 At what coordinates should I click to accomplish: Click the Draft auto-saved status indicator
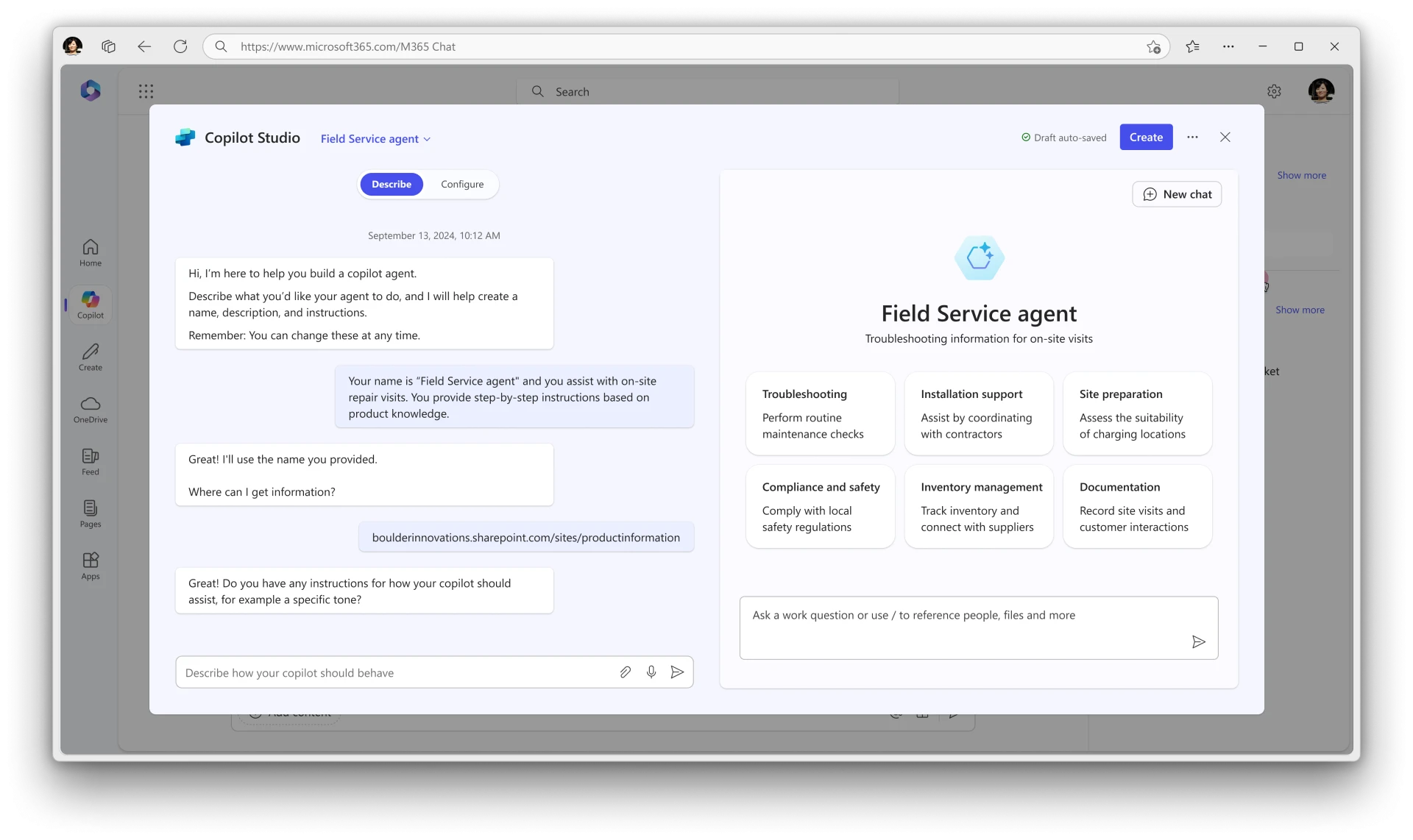coord(1063,137)
